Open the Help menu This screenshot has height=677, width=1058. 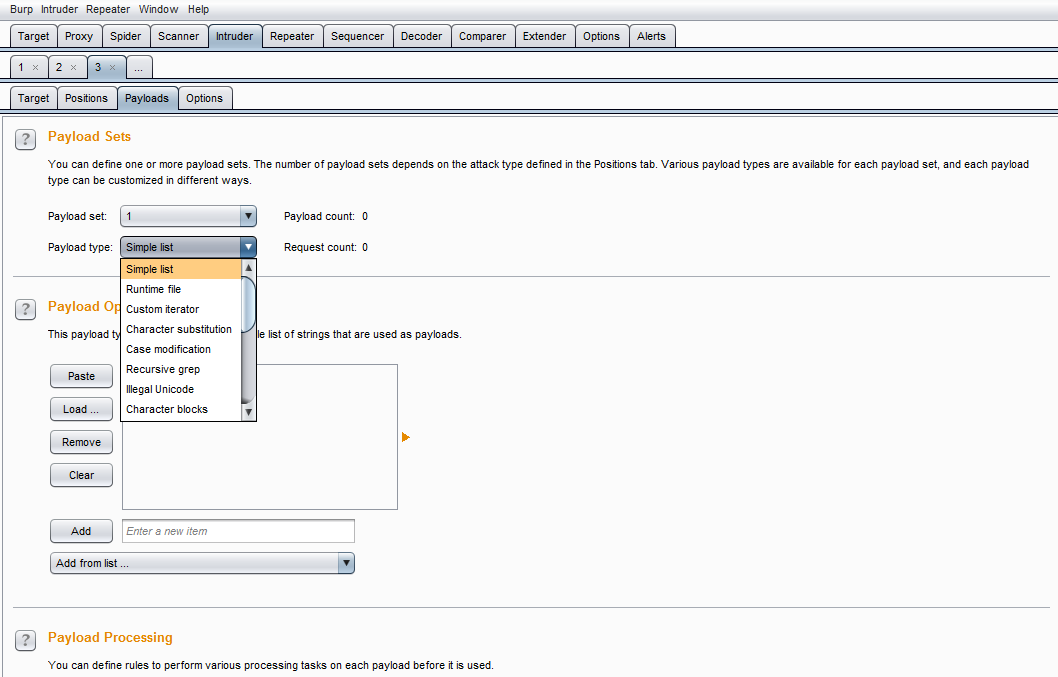tap(198, 9)
